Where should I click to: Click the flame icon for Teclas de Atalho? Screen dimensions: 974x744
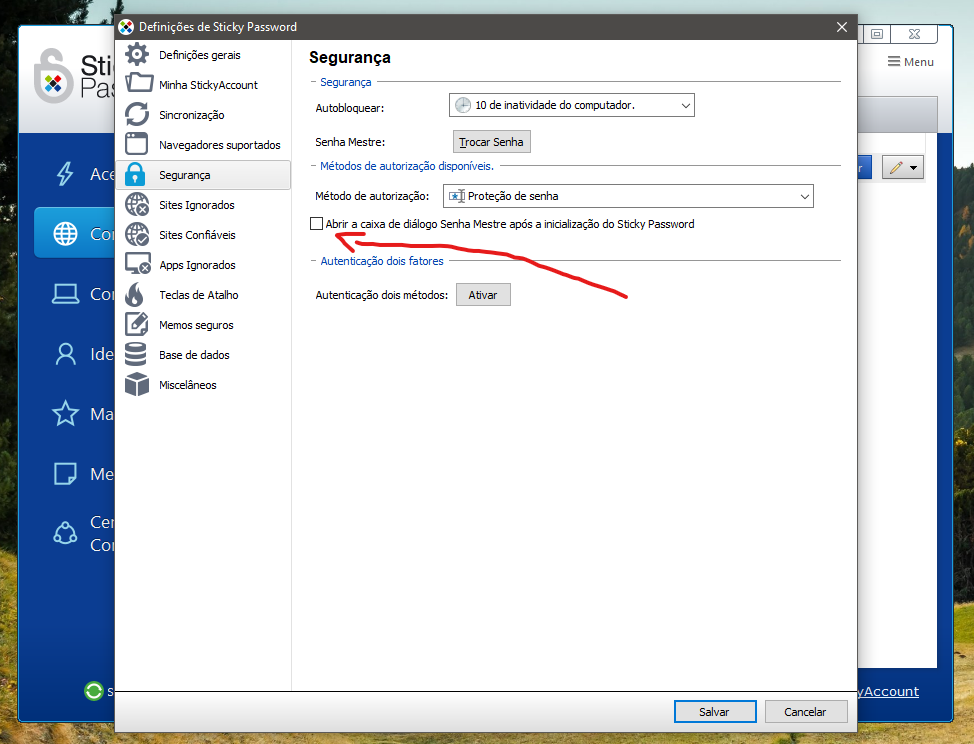(x=134, y=294)
